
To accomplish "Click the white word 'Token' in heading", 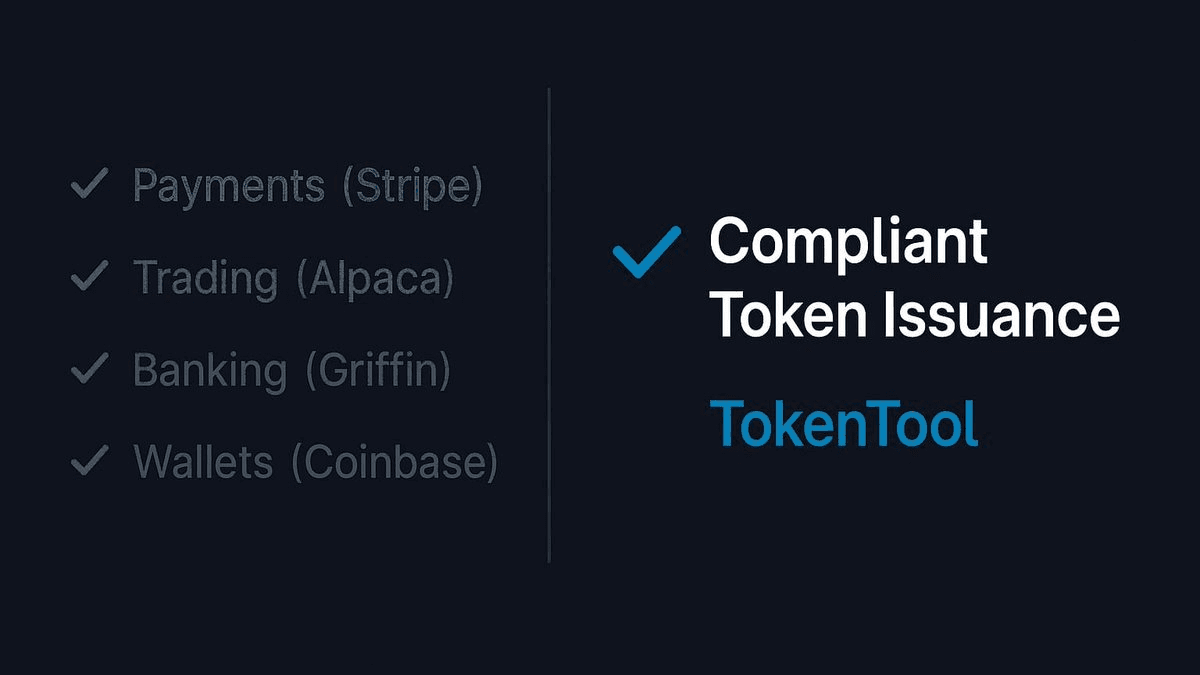I will tap(787, 314).
